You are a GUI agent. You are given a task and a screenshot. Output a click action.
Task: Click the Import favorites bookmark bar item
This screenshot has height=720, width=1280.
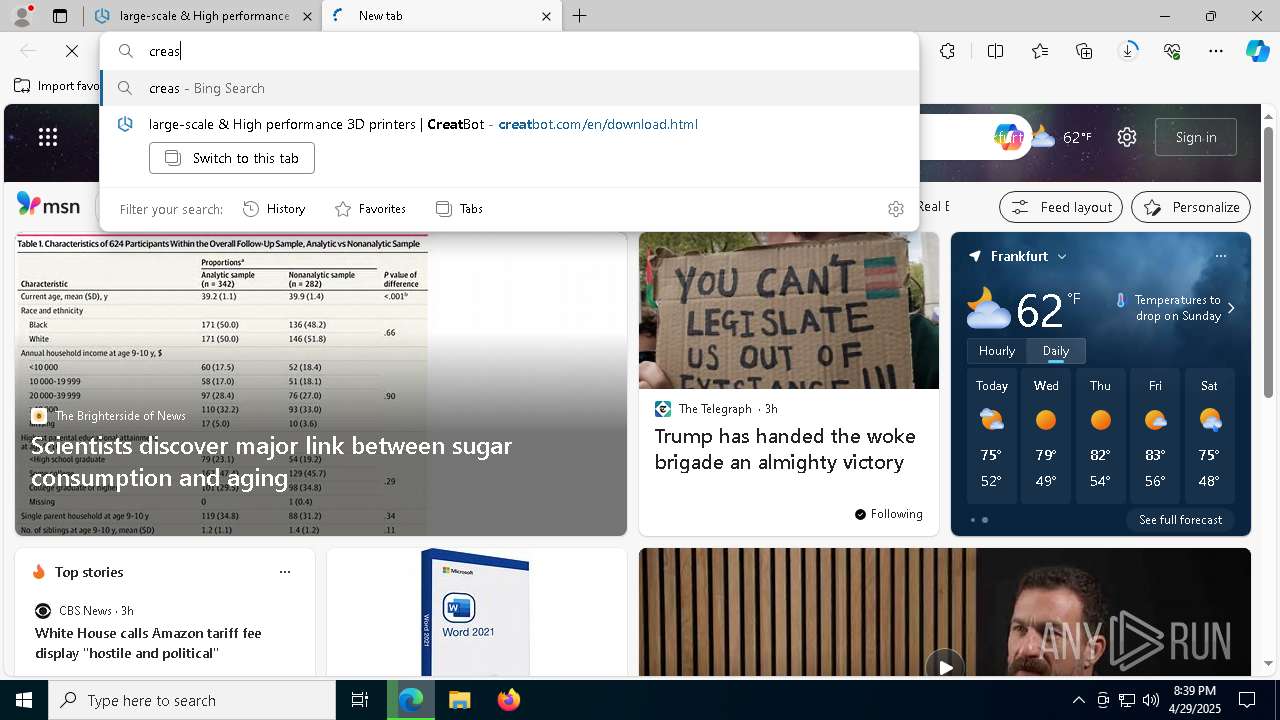57,86
